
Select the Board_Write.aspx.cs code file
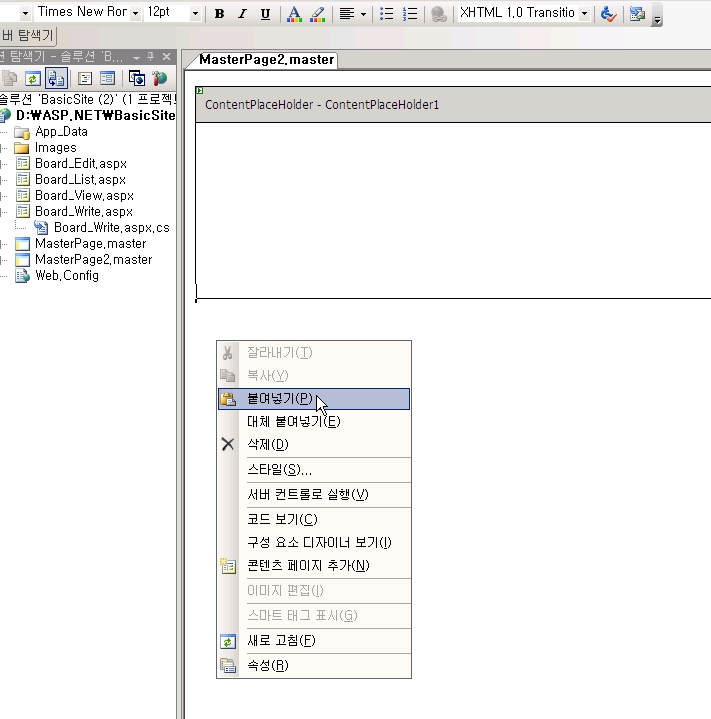click(x=111, y=228)
